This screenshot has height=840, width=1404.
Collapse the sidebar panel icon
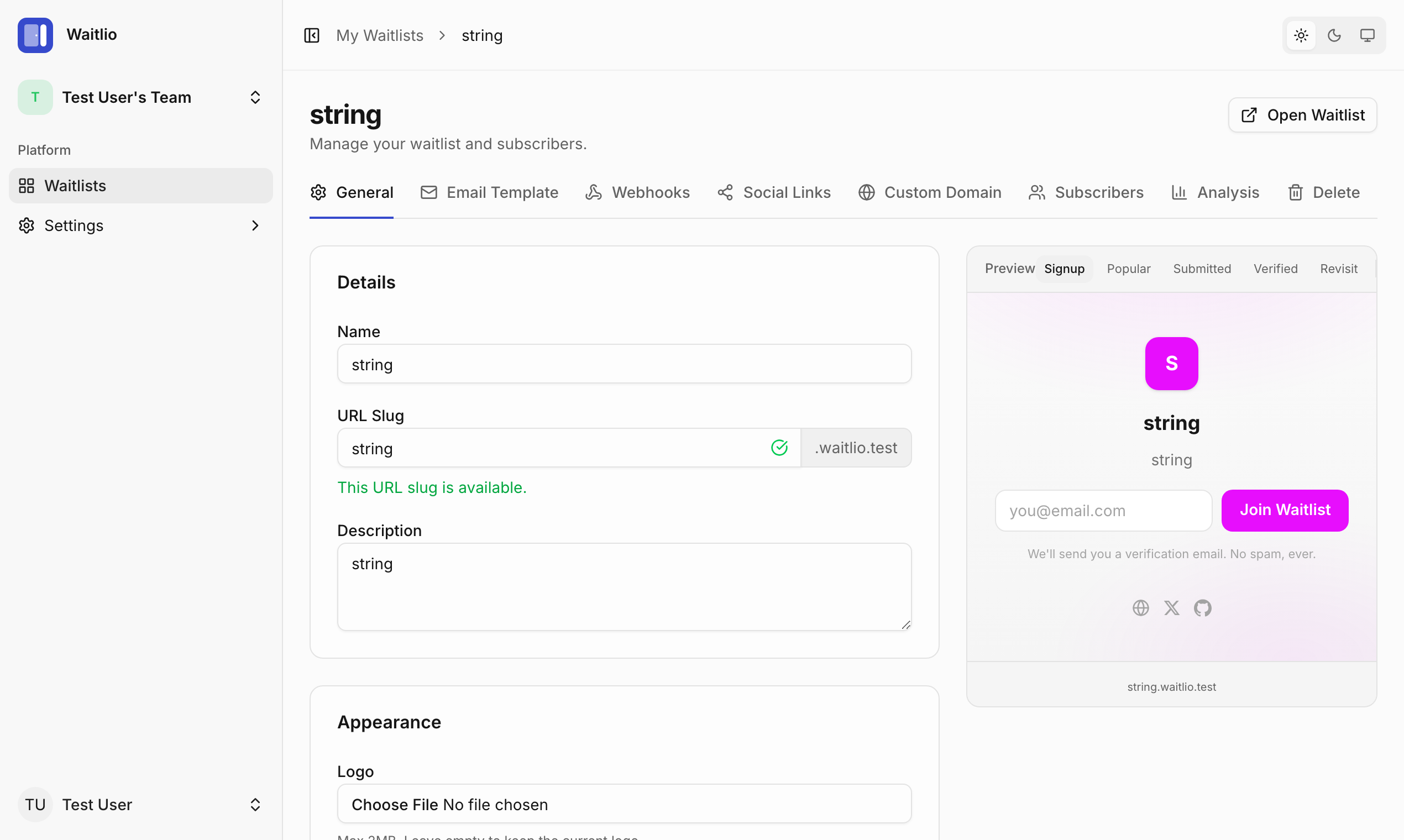point(312,35)
